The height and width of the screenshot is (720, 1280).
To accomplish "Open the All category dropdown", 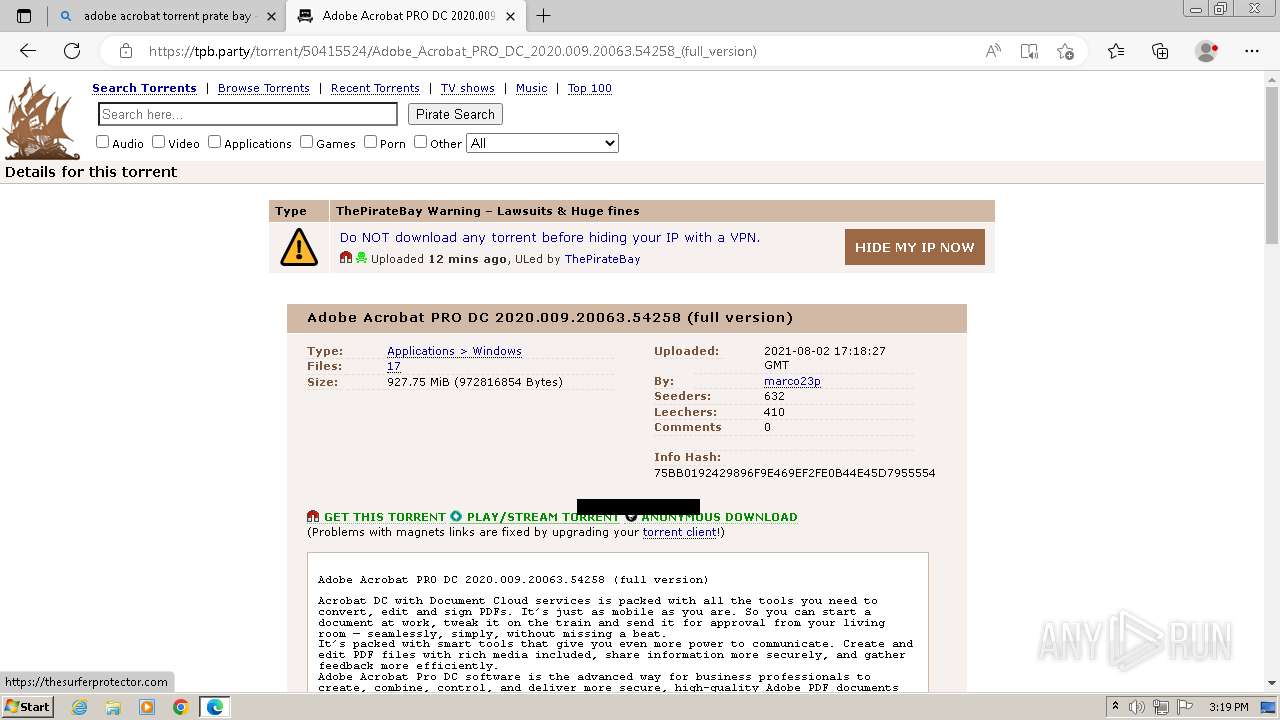I will click(542, 143).
